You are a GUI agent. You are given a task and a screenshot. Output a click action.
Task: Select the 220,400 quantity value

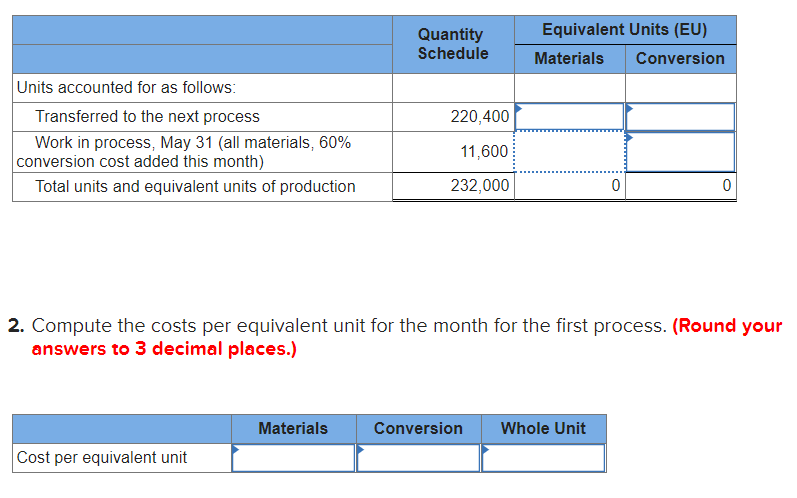[x=479, y=116]
